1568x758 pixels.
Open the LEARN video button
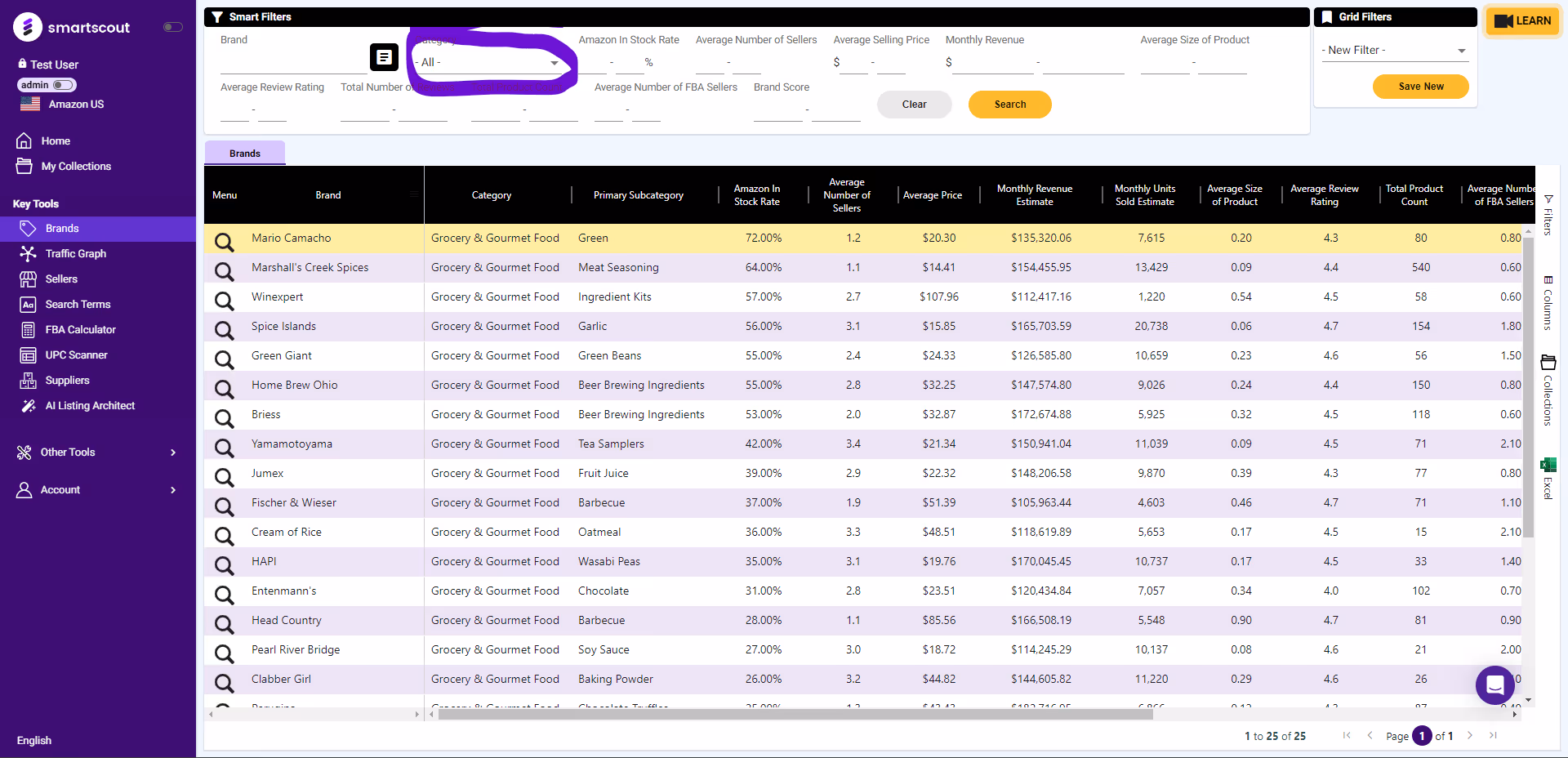(1522, 21)
